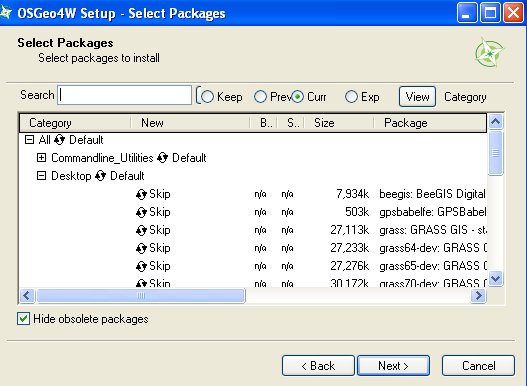
Task: Click the Commandline_Utilities tree label
Action: pos(102,158)
